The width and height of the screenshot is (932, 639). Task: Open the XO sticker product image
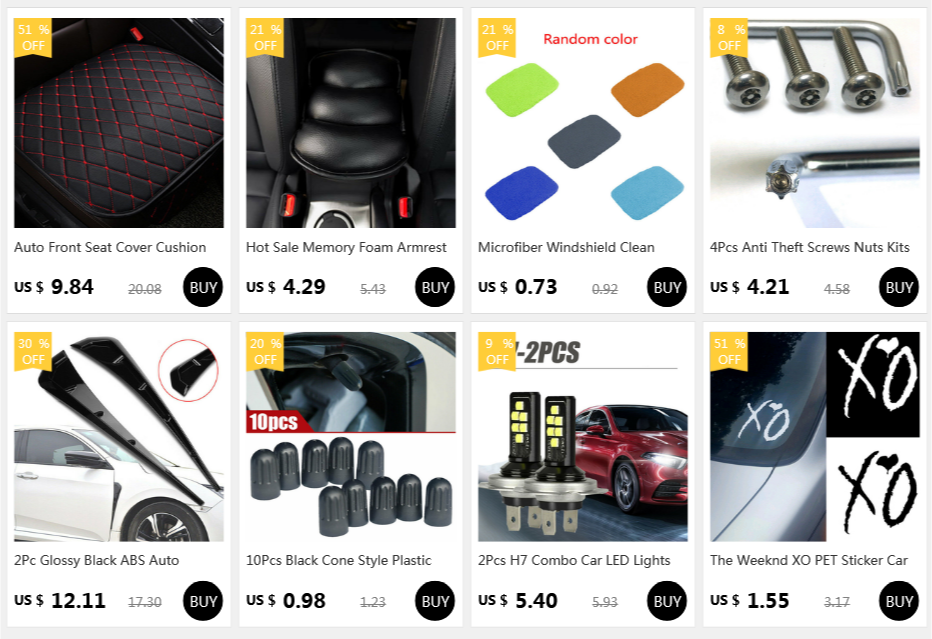pyautogui.click(x=814, y=436)
